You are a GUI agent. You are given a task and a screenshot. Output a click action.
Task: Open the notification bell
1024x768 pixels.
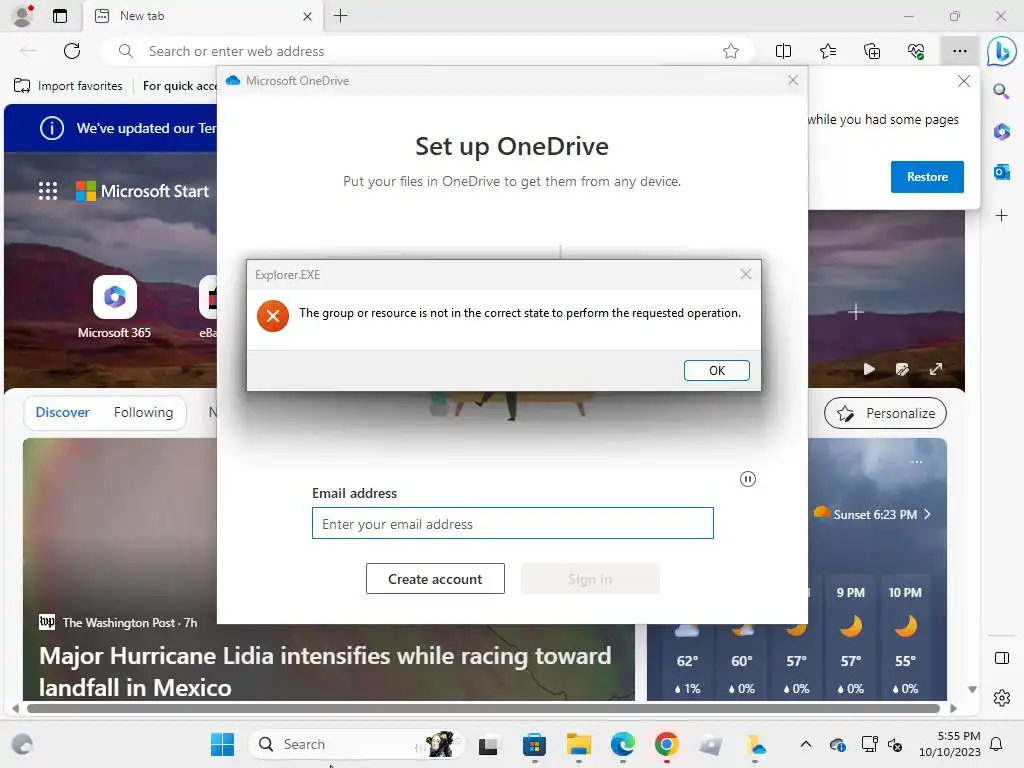(996, 744)
